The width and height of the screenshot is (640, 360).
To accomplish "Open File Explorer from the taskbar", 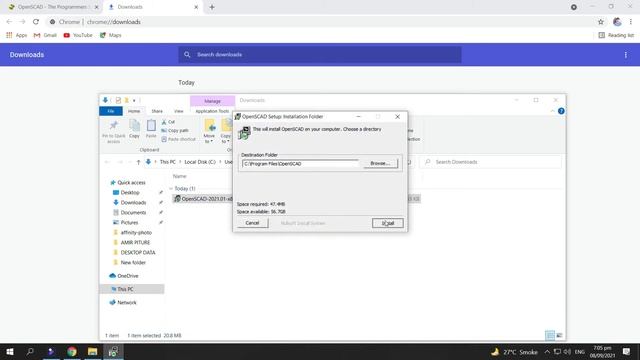I will (x=93, y=351).
